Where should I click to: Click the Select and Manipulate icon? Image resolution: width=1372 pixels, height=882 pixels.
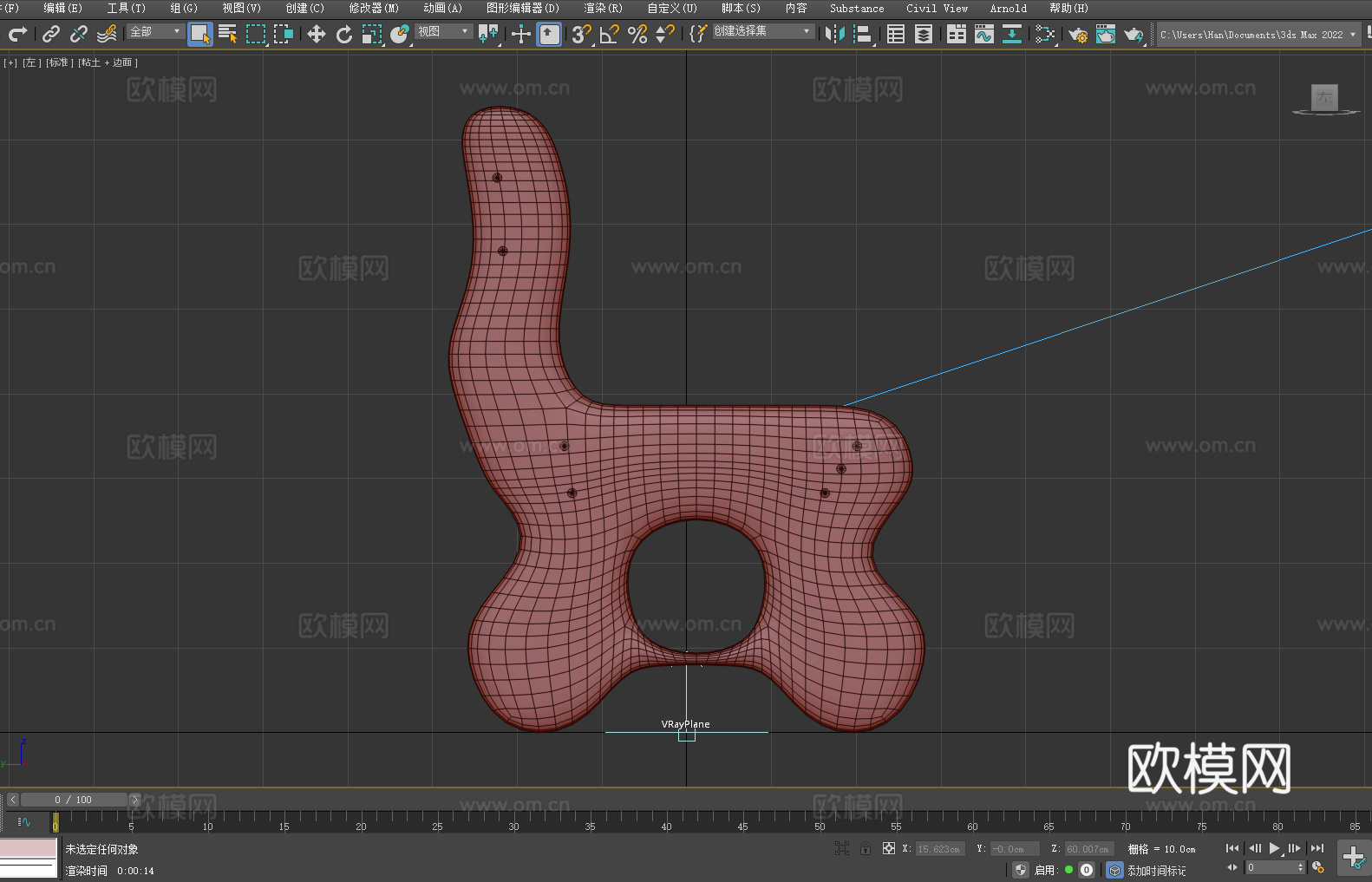click(x=521, y=34)
